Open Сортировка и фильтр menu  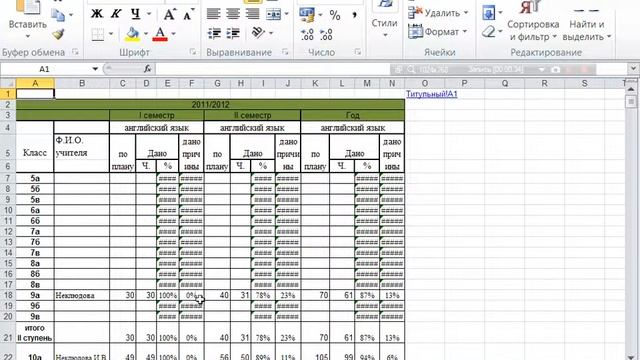pos(533,20)
